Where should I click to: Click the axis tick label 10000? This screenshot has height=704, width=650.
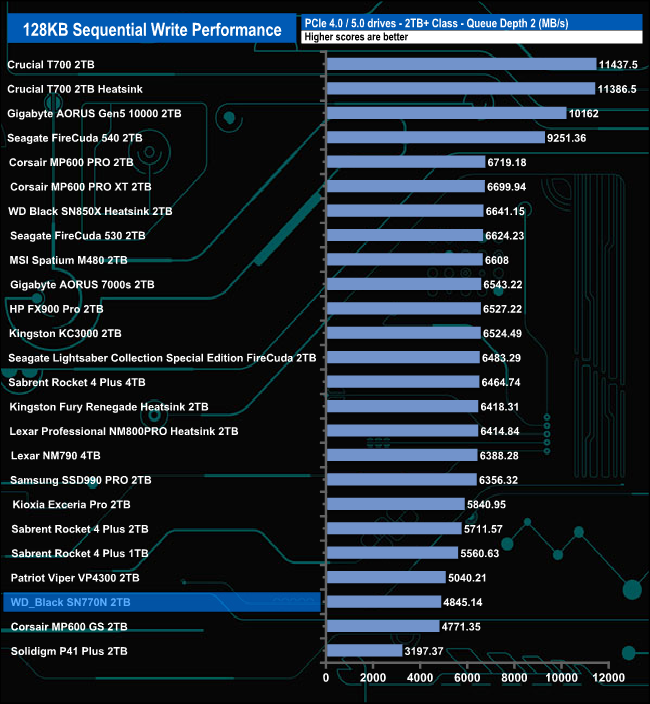[x=561, y=678]
